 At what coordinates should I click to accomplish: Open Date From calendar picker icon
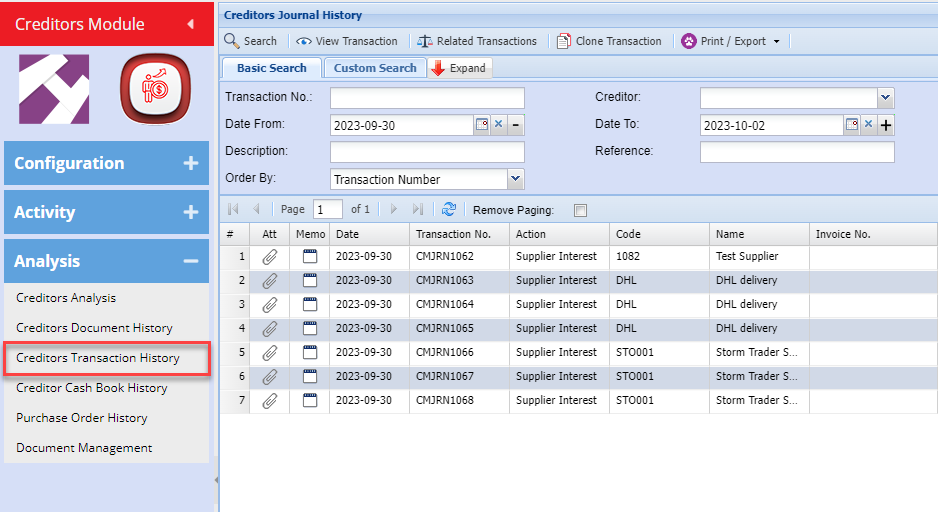[481, 125]
